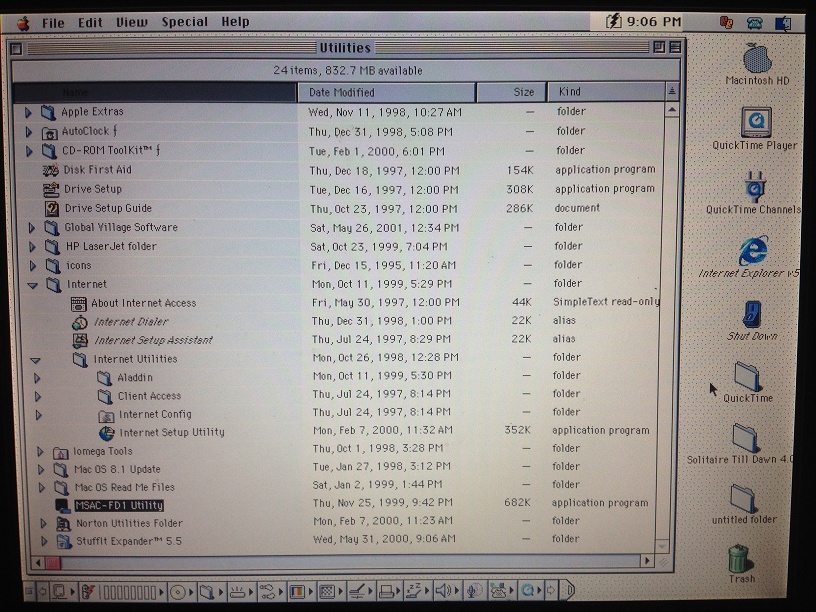Select the Internet Setup Assistant alias name
The image size is (816, 612).
coord(153,340)
